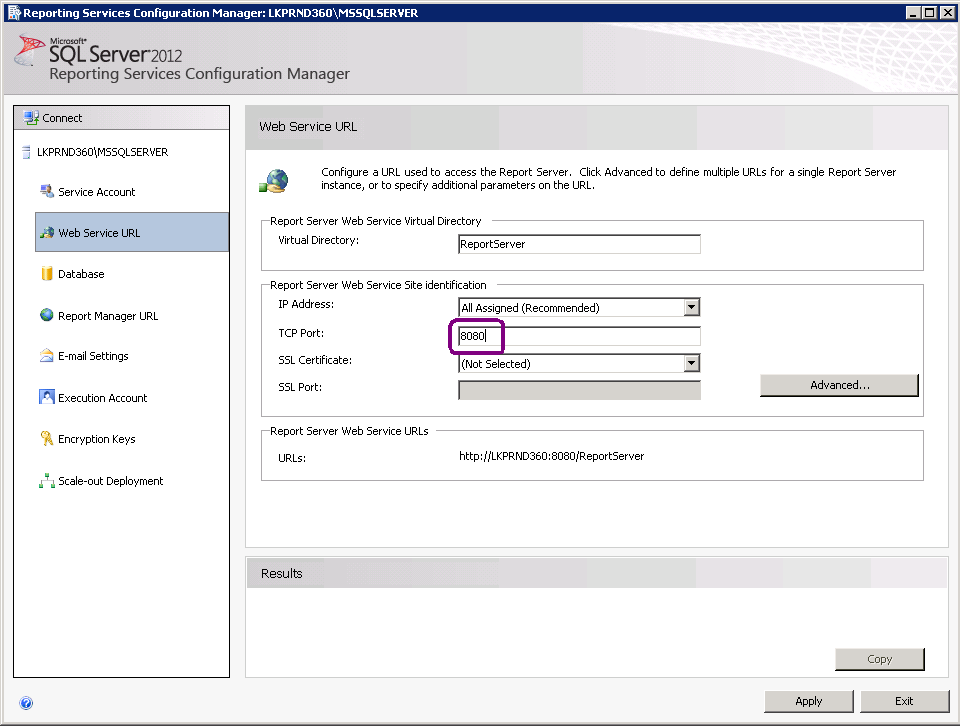Viewport: 960px width, 726px height.
Task: Click the Report Server Web Service Site identification title
Action: (x=378, y=285)
